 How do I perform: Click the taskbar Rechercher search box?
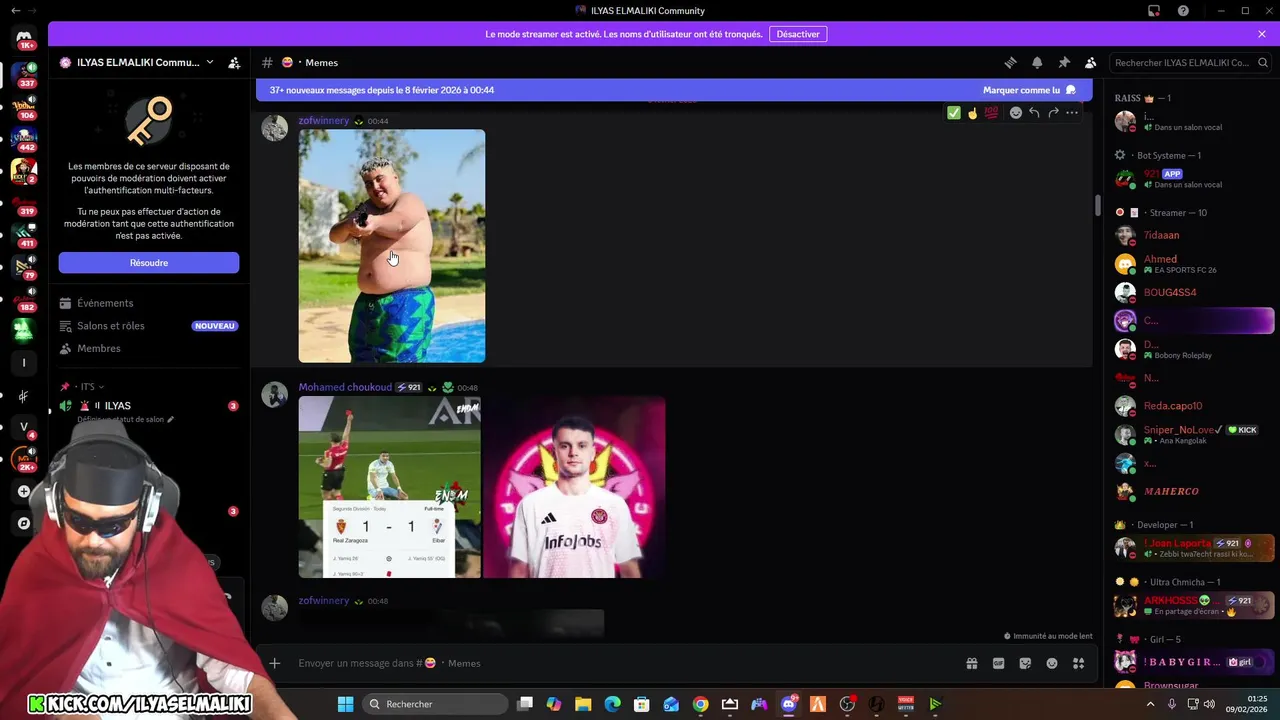(x=435, y=704)
